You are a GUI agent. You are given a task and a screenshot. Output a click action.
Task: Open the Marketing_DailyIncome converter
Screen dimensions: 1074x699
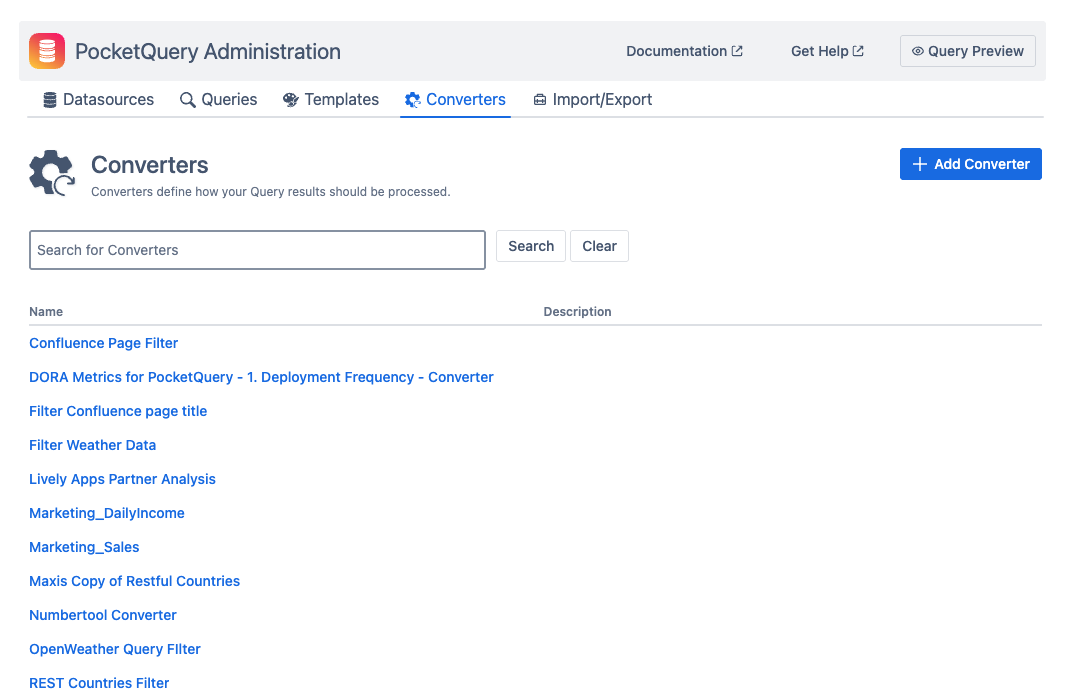(106, 512)
